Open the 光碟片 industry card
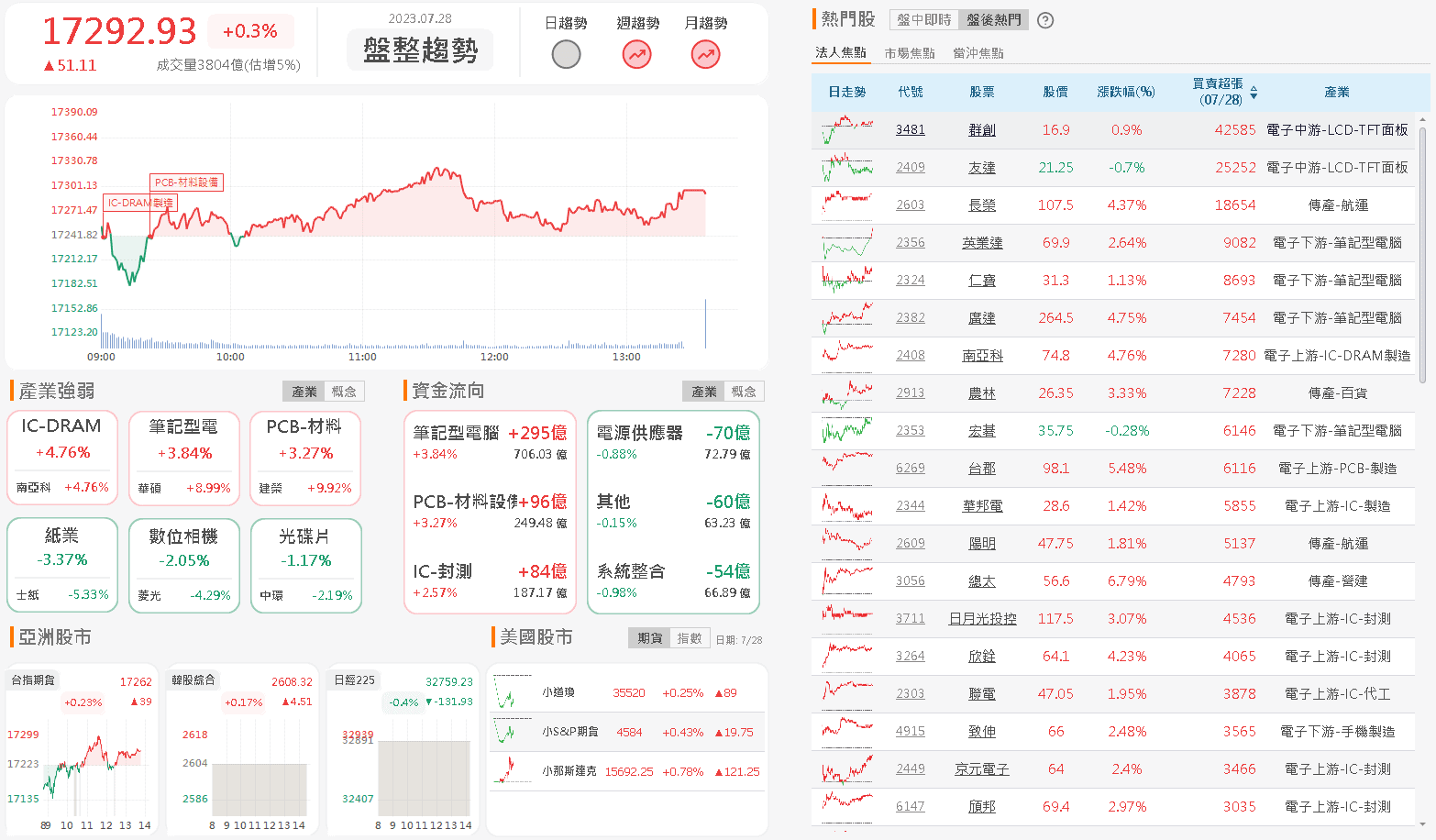Viewport: 1436px width, 840px height. (x=306, y=566)
